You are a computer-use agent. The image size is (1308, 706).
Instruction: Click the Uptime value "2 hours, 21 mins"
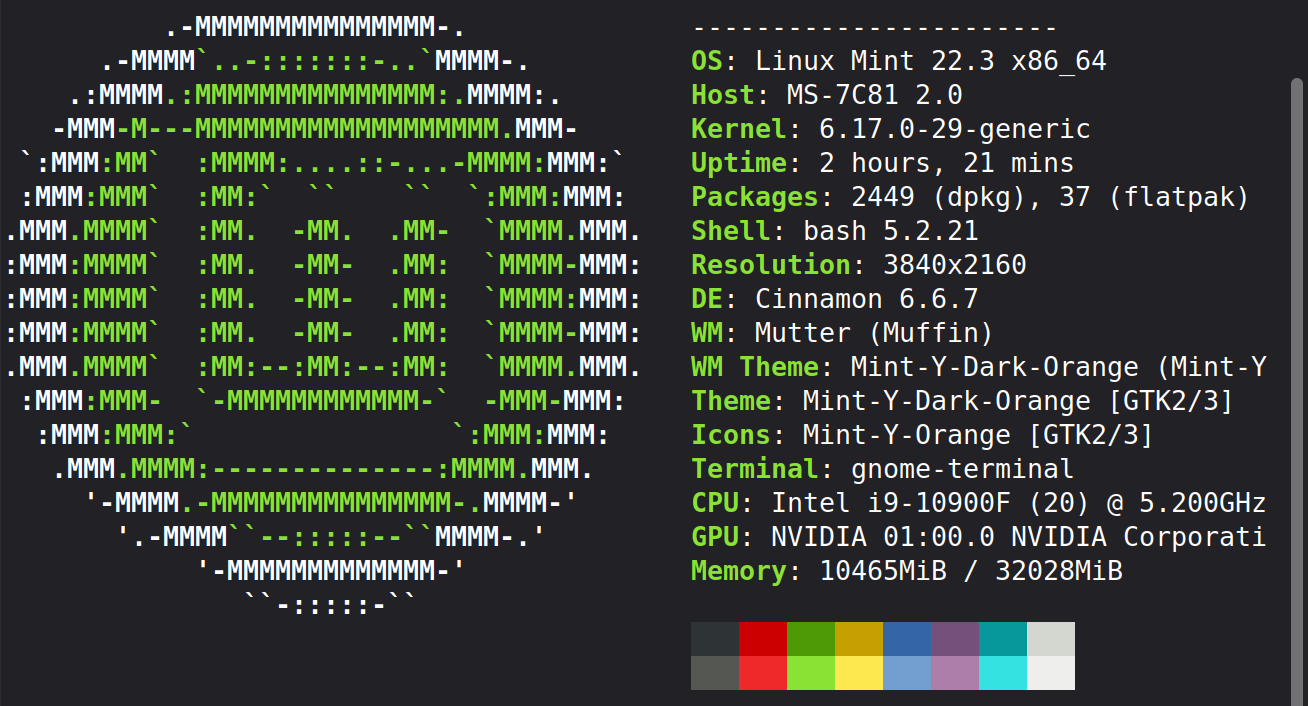(x=947, y=164)
